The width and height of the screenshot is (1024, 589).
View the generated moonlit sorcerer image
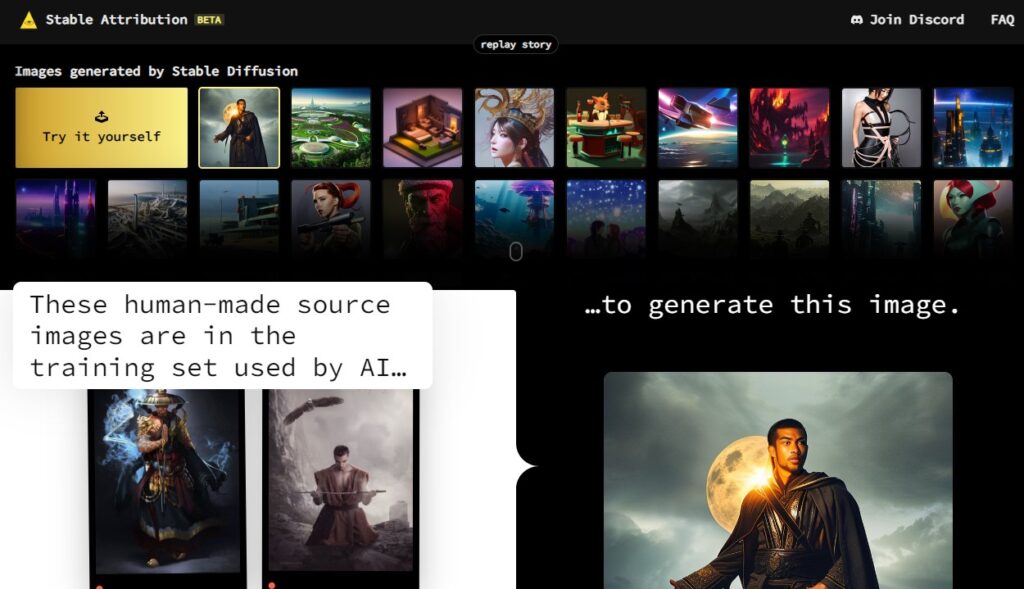click(x=778, y=480)
